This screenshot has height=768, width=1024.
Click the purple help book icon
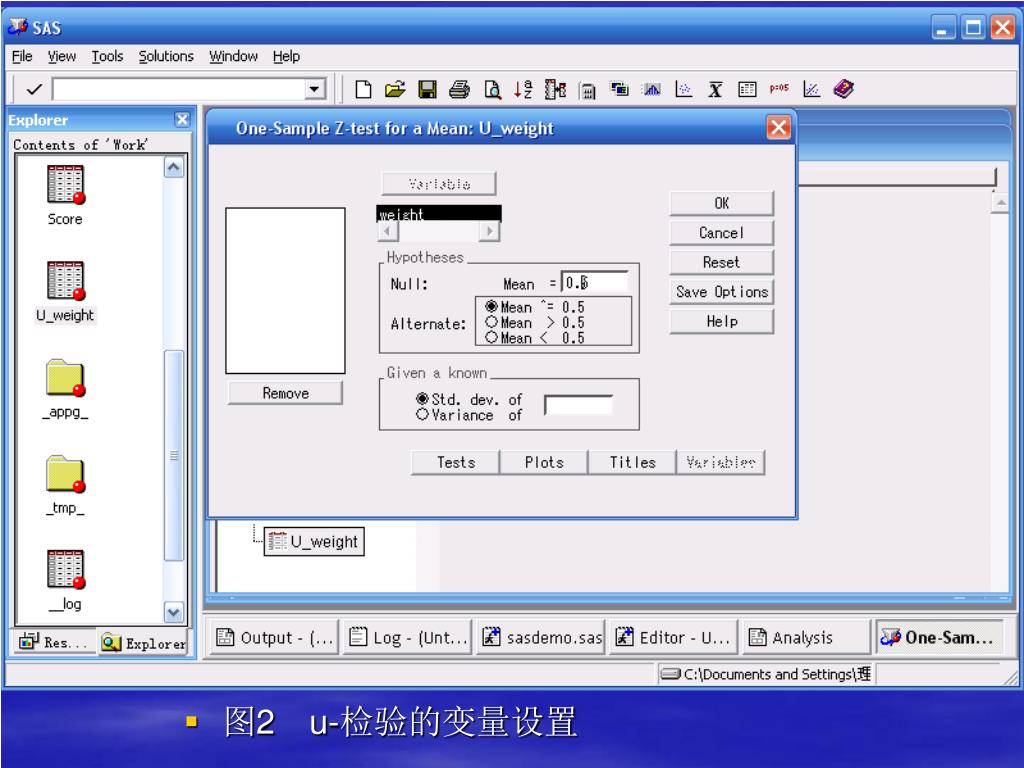[x=843, y=88]
